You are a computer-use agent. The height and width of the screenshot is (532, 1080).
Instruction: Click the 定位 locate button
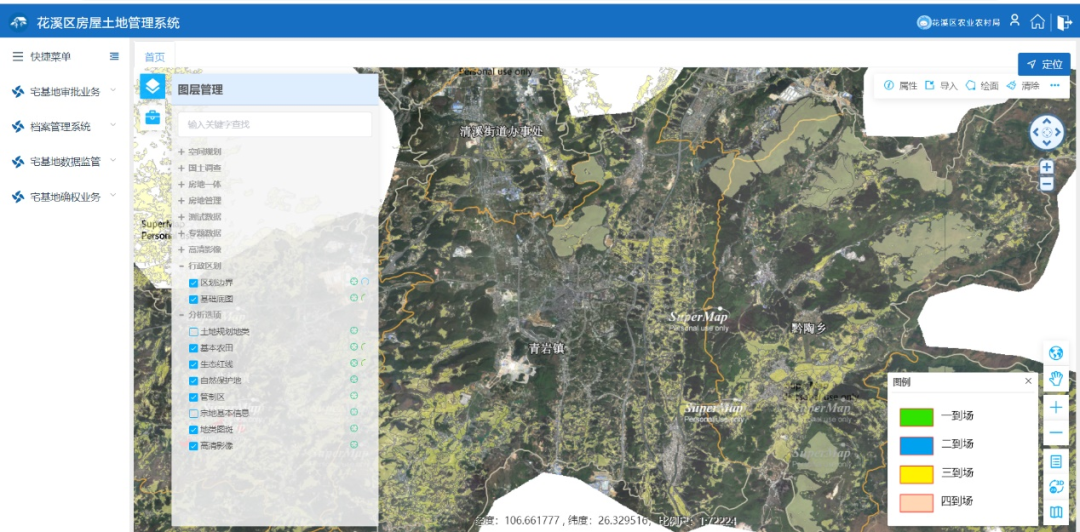pyautogui.click(x=1044, y=64)
